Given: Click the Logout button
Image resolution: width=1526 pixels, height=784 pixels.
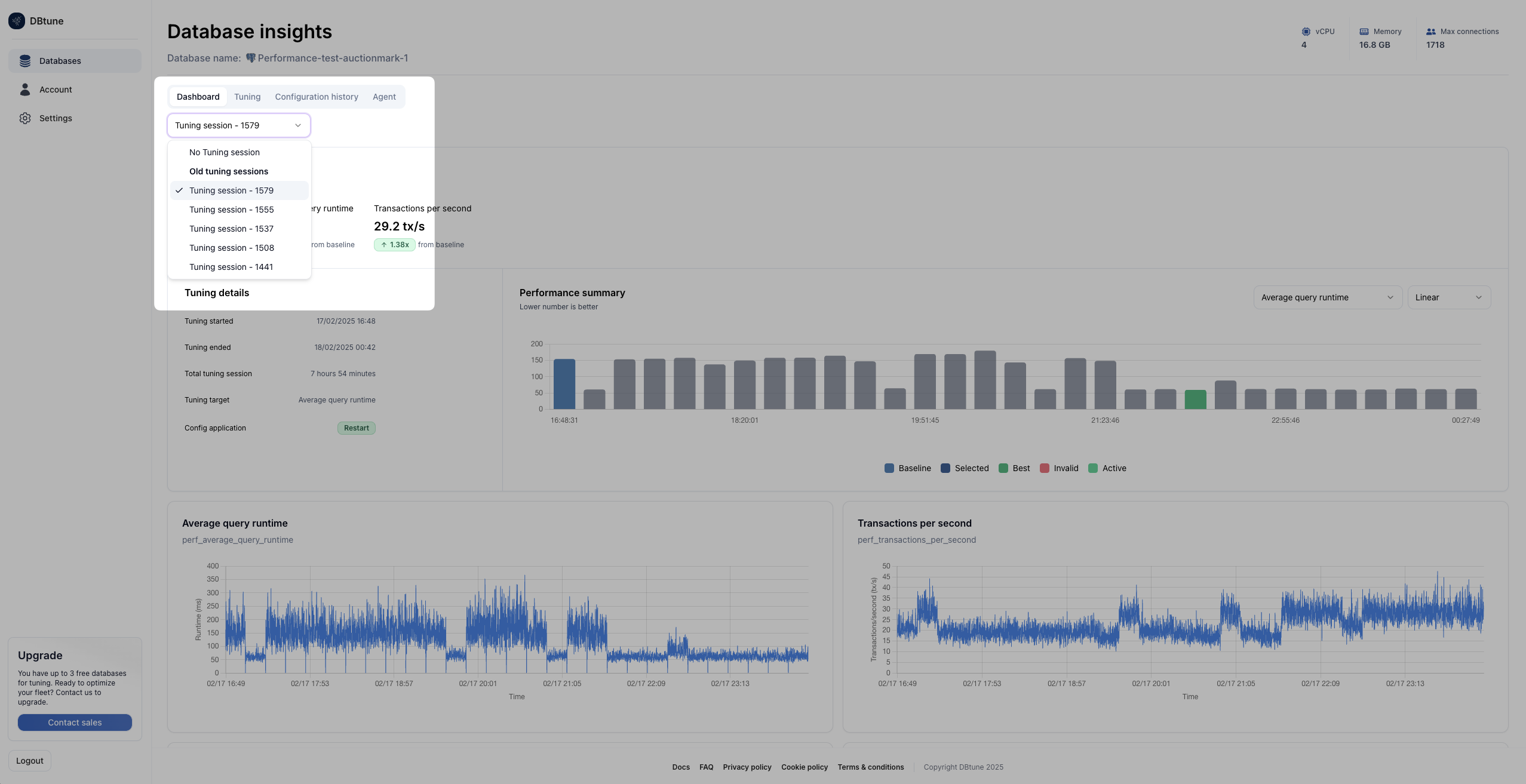Looking at the screenshot, I should pos(30,761).
